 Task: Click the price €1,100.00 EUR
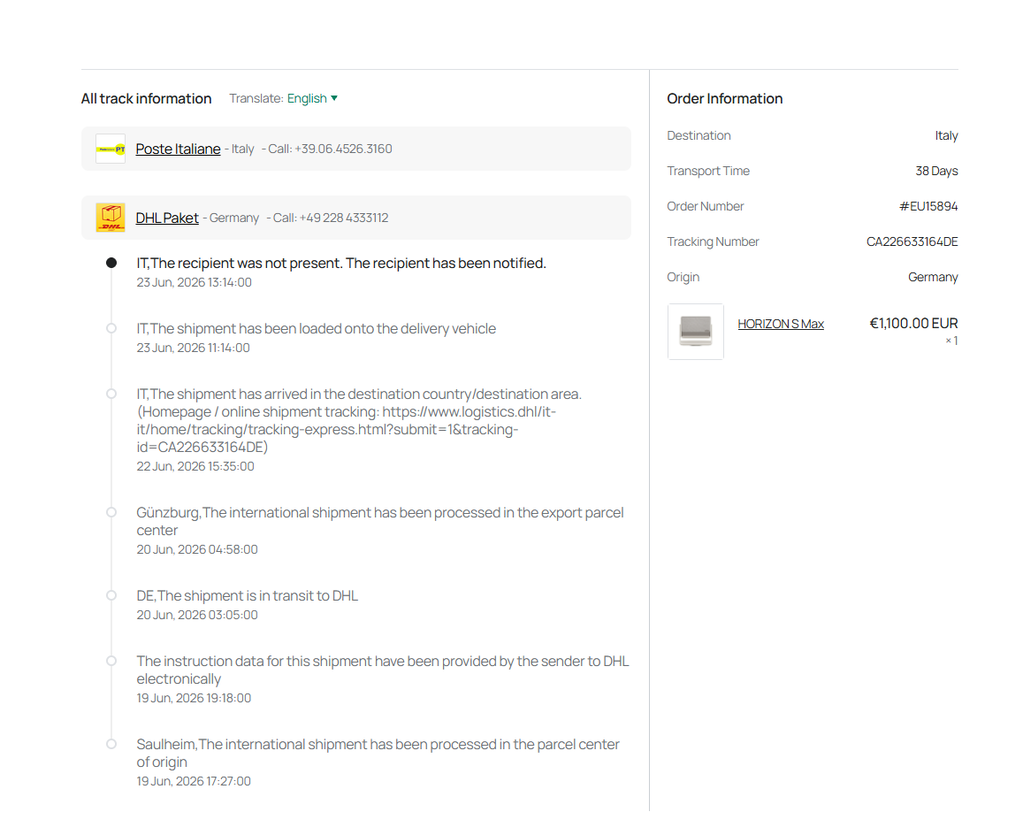(x=913, y=324)
